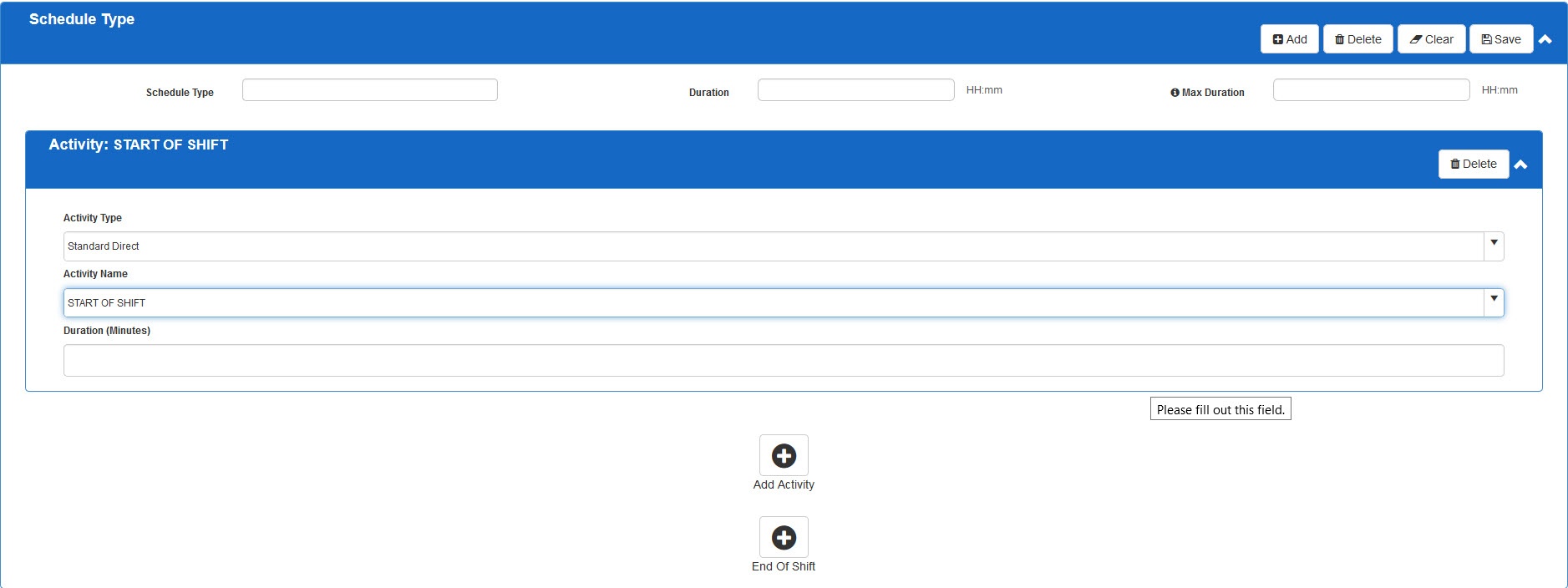The width and height of the screenshot is (1568, 588).
Task: Save the schedule type
Action: 1500,39
